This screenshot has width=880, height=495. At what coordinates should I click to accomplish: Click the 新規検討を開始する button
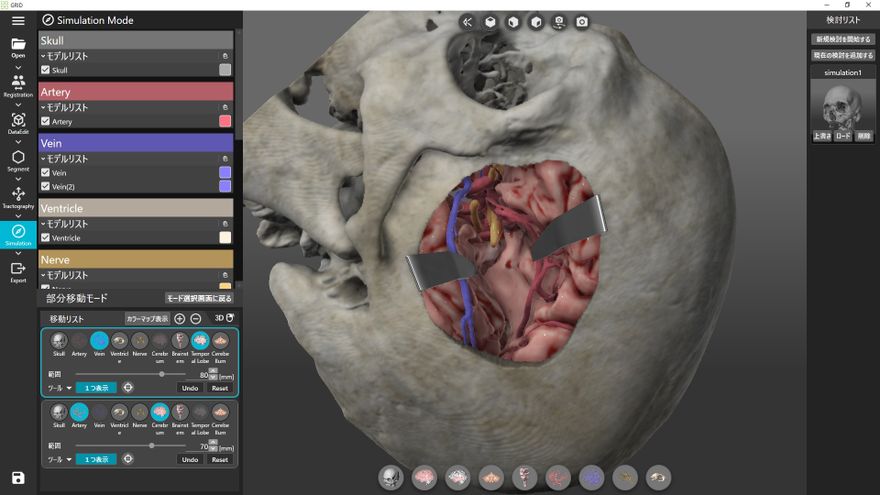coord(843,39)
